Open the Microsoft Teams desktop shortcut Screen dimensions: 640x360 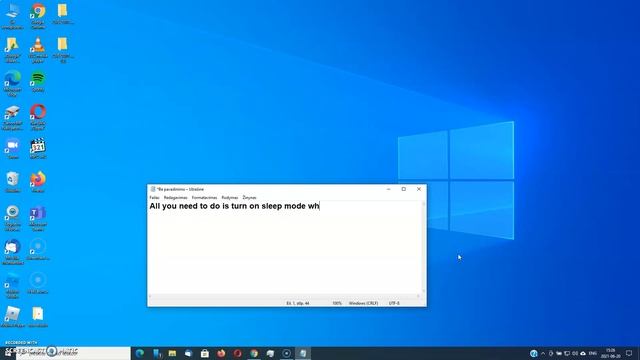(x=38, y=218)
